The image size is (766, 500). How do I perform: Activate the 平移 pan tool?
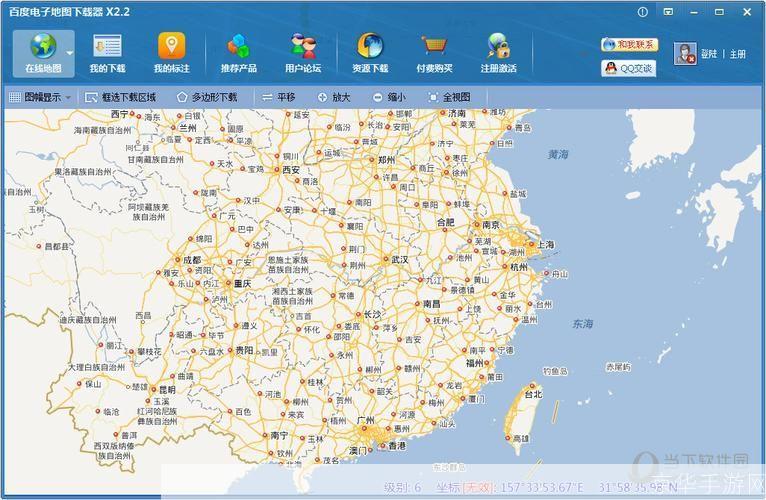[279, 98]
